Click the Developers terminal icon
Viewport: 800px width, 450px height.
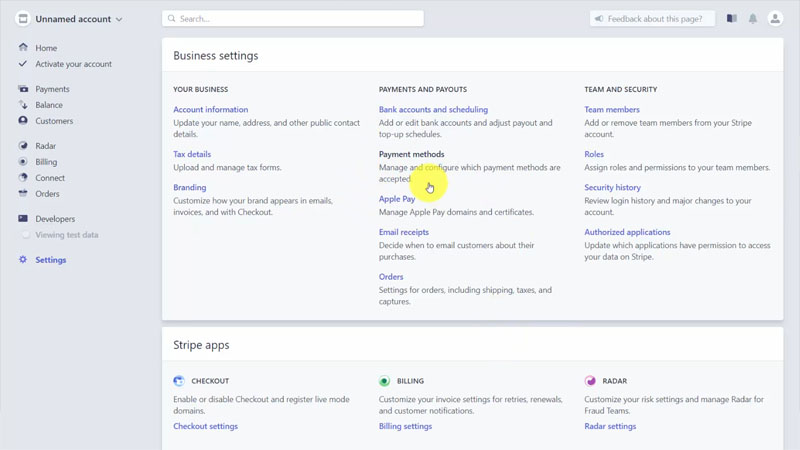23,219
